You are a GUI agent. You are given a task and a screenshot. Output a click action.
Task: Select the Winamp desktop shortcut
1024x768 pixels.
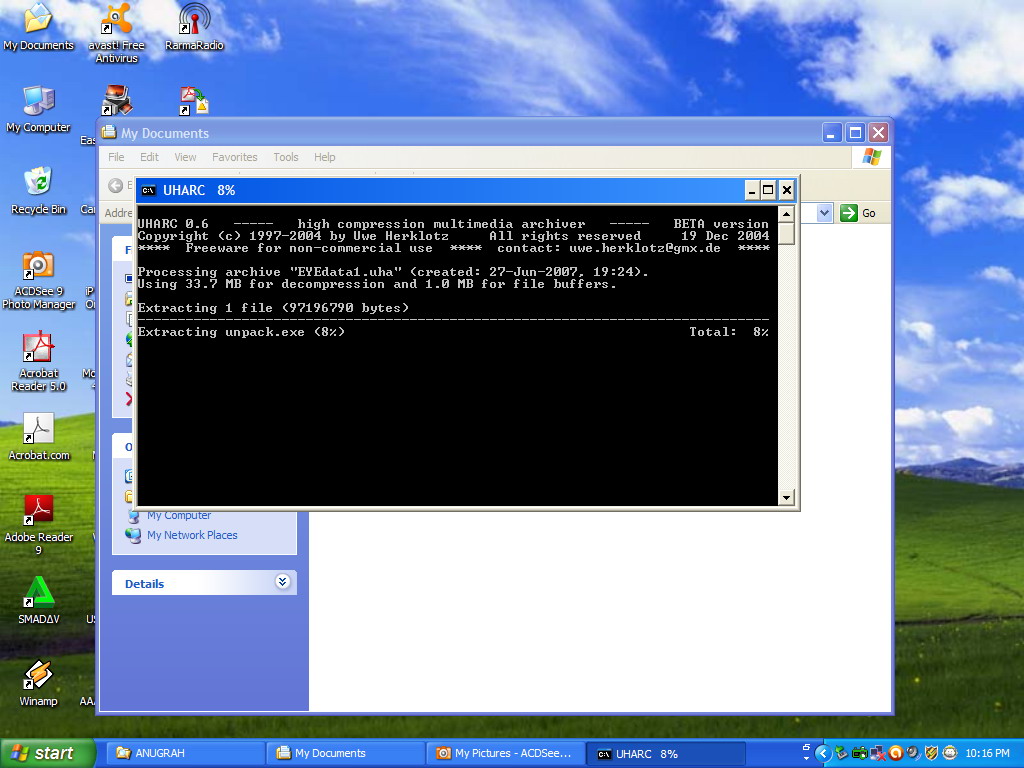click(x=38, y=682)
